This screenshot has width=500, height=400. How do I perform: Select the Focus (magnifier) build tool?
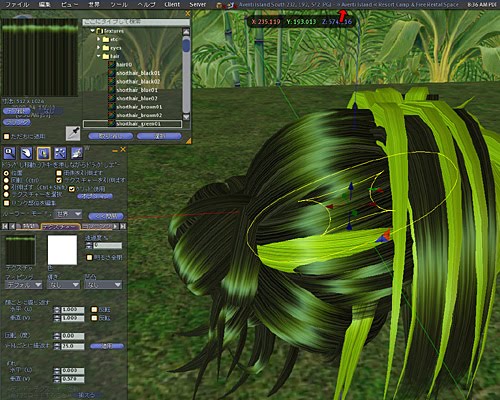click(9, 153)
